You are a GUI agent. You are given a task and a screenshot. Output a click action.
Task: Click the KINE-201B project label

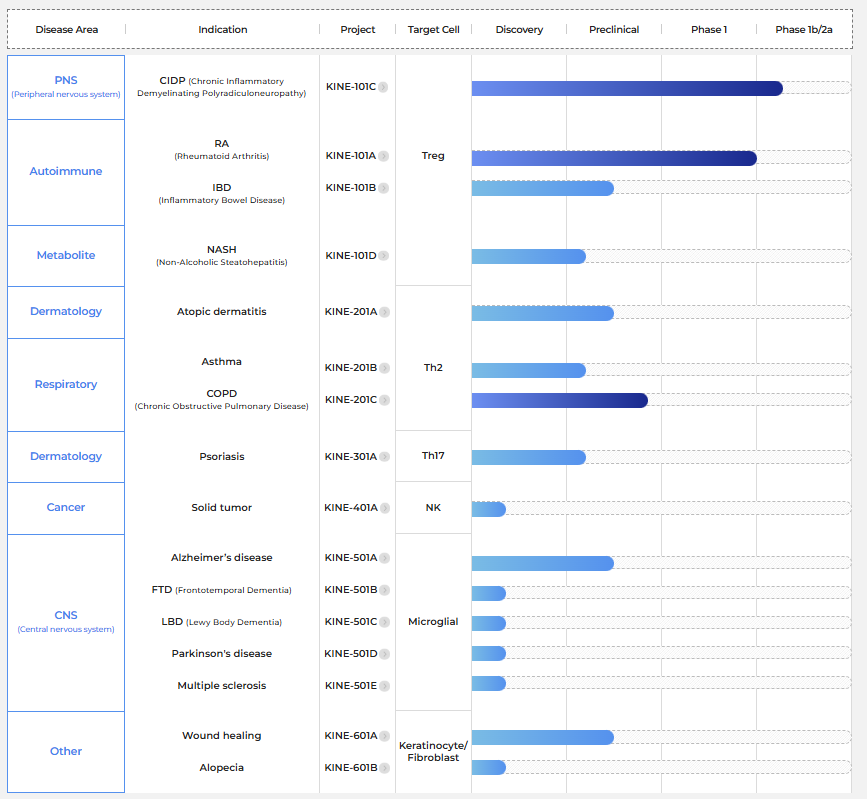click(351, 368)
